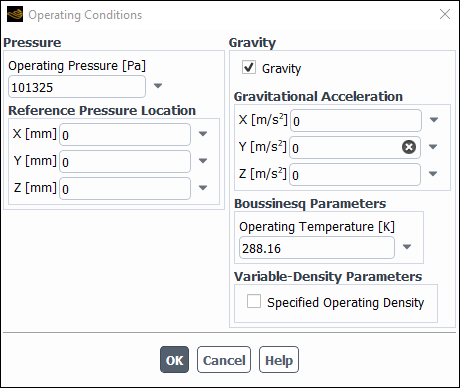Click the Fluent app icon in title bar

tap(15, 15)
